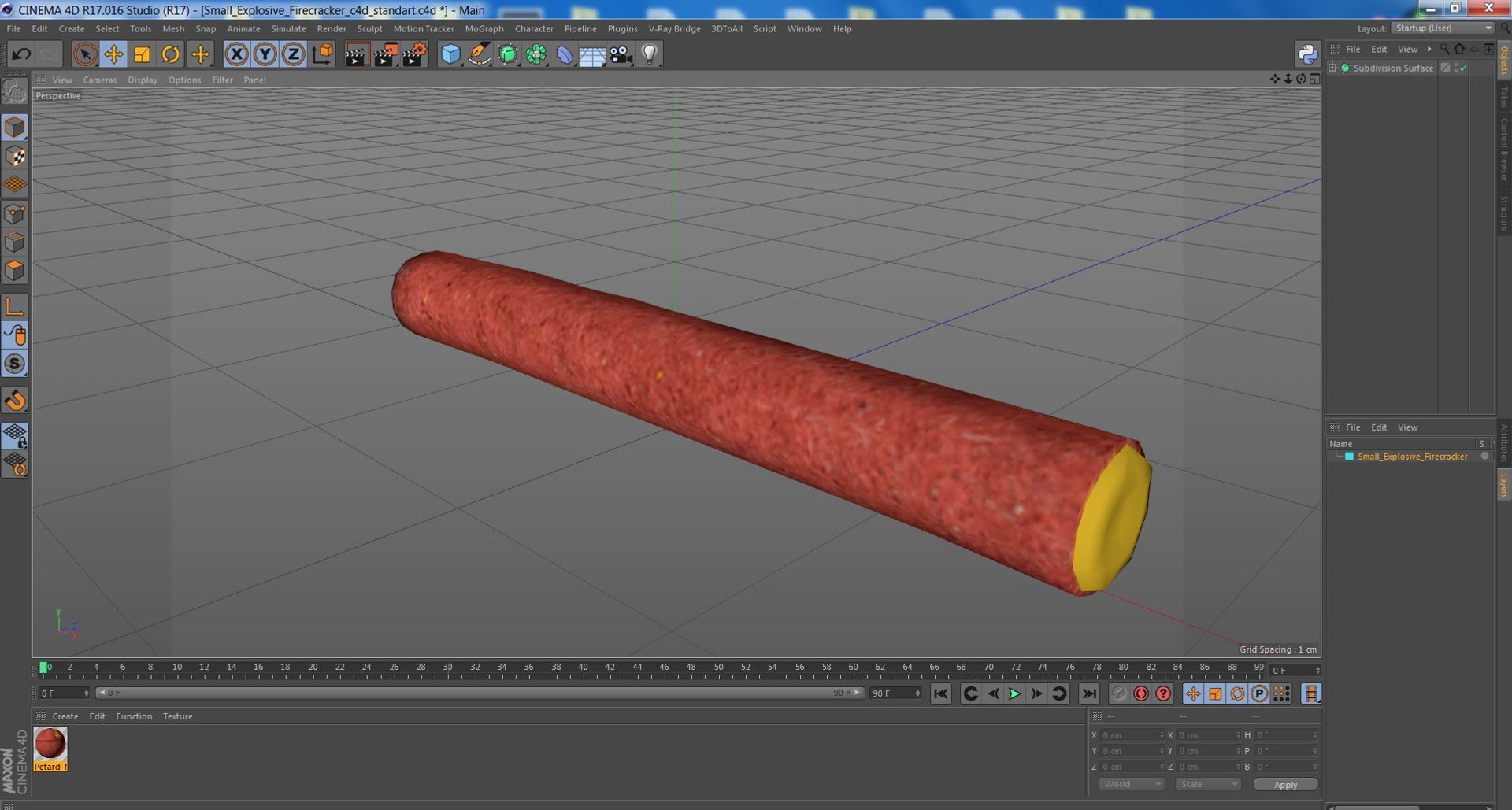This screenshot has height=810, width=1512.
Task: Toggle viewport maximize icon
Action: point(1314,79)
